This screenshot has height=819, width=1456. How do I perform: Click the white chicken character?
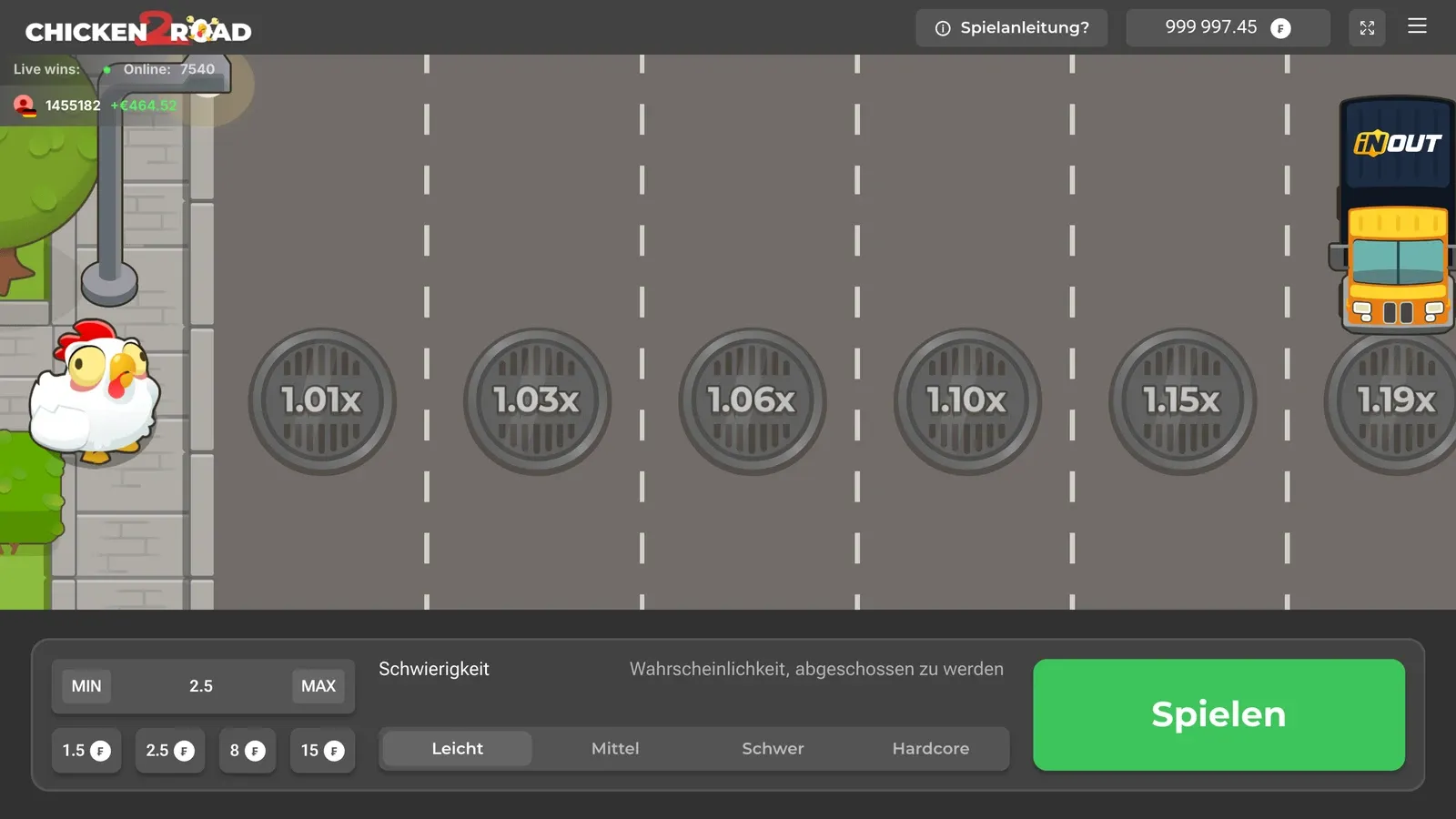[x=95, y=392]
